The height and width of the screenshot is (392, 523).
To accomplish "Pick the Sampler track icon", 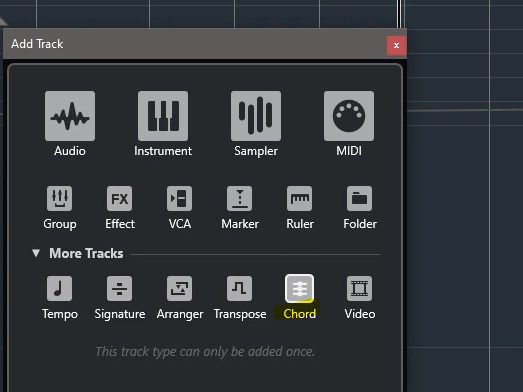I will pyautogui.click(x=256, y=116).
